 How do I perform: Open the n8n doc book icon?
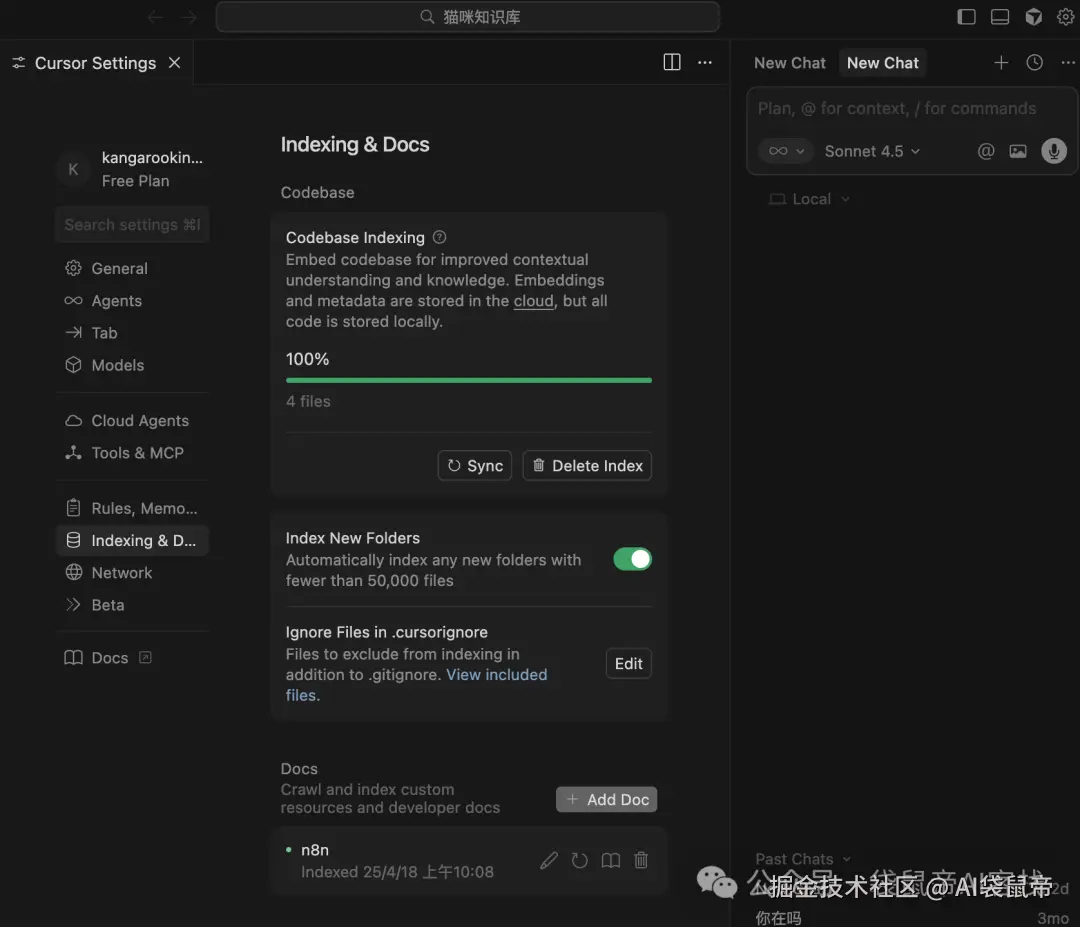pos(611,860)
